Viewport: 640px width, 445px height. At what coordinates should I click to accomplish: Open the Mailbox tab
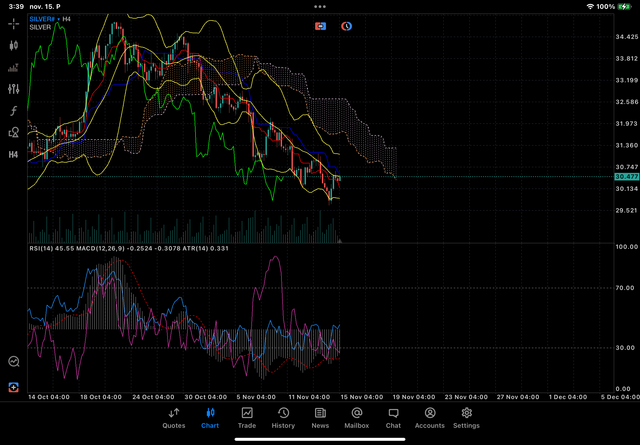point(357,418)
